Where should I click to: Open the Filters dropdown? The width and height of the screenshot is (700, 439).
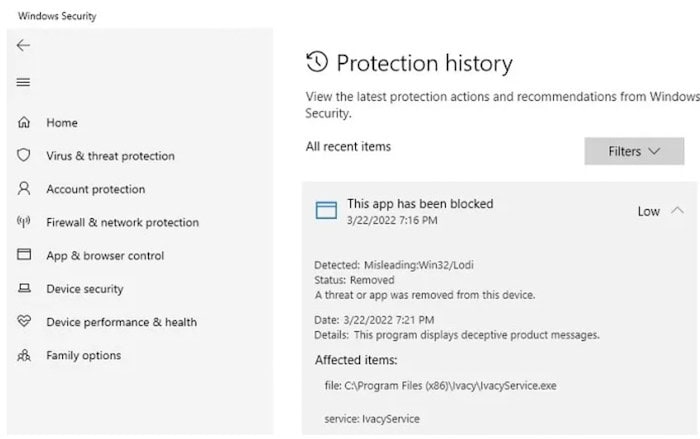[634, 151]
